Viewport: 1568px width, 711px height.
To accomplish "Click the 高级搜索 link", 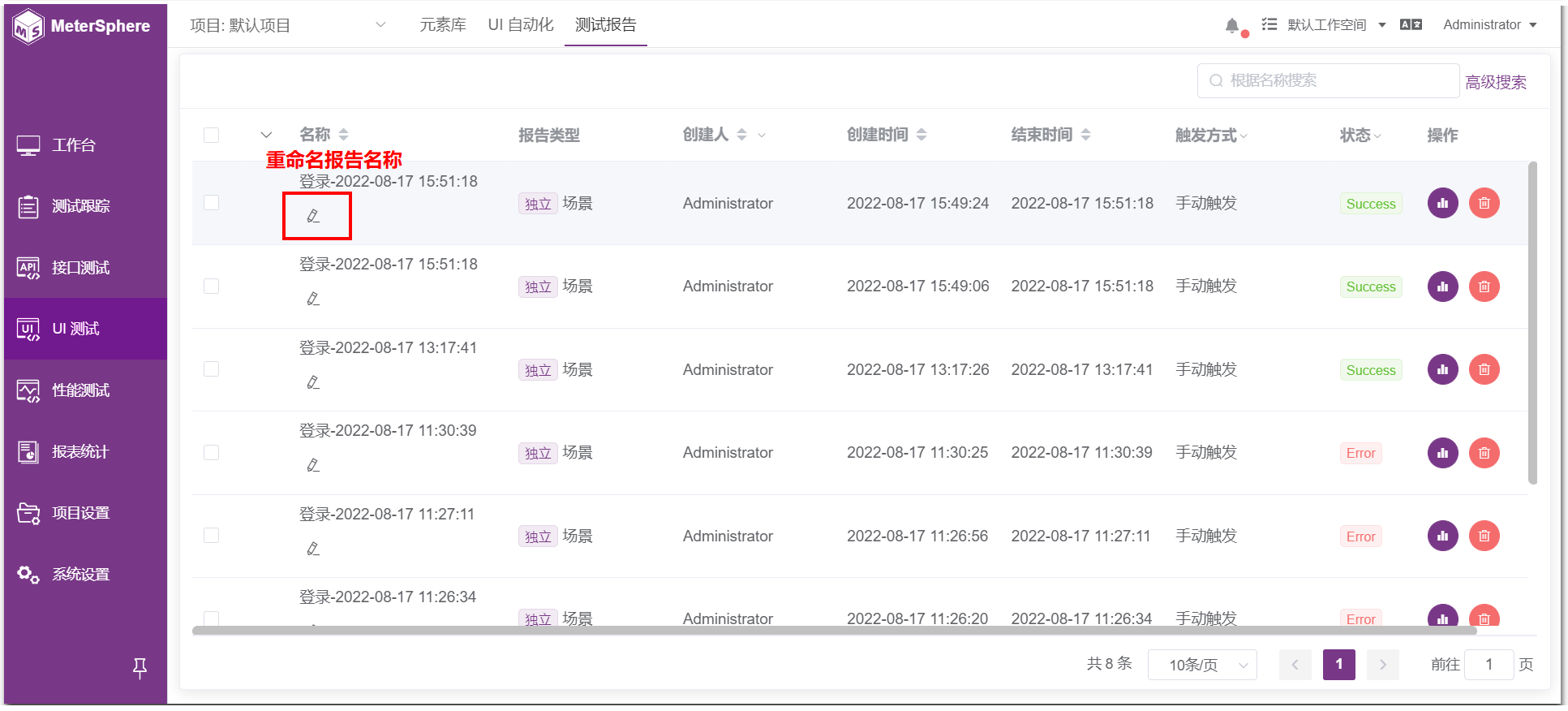I will (1496, 82).
